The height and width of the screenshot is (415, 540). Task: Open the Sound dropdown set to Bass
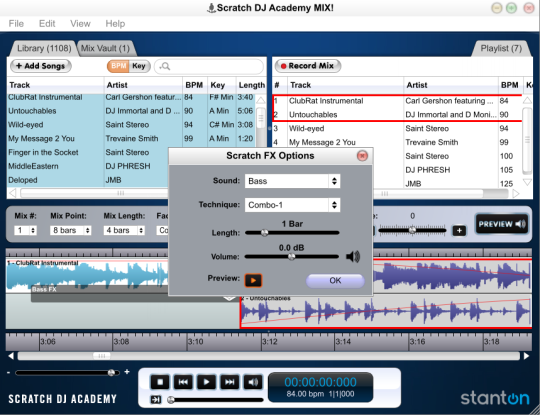point(292,181)
